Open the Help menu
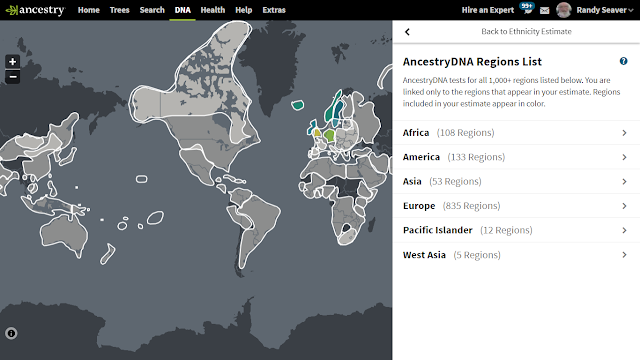 point(244,10)
